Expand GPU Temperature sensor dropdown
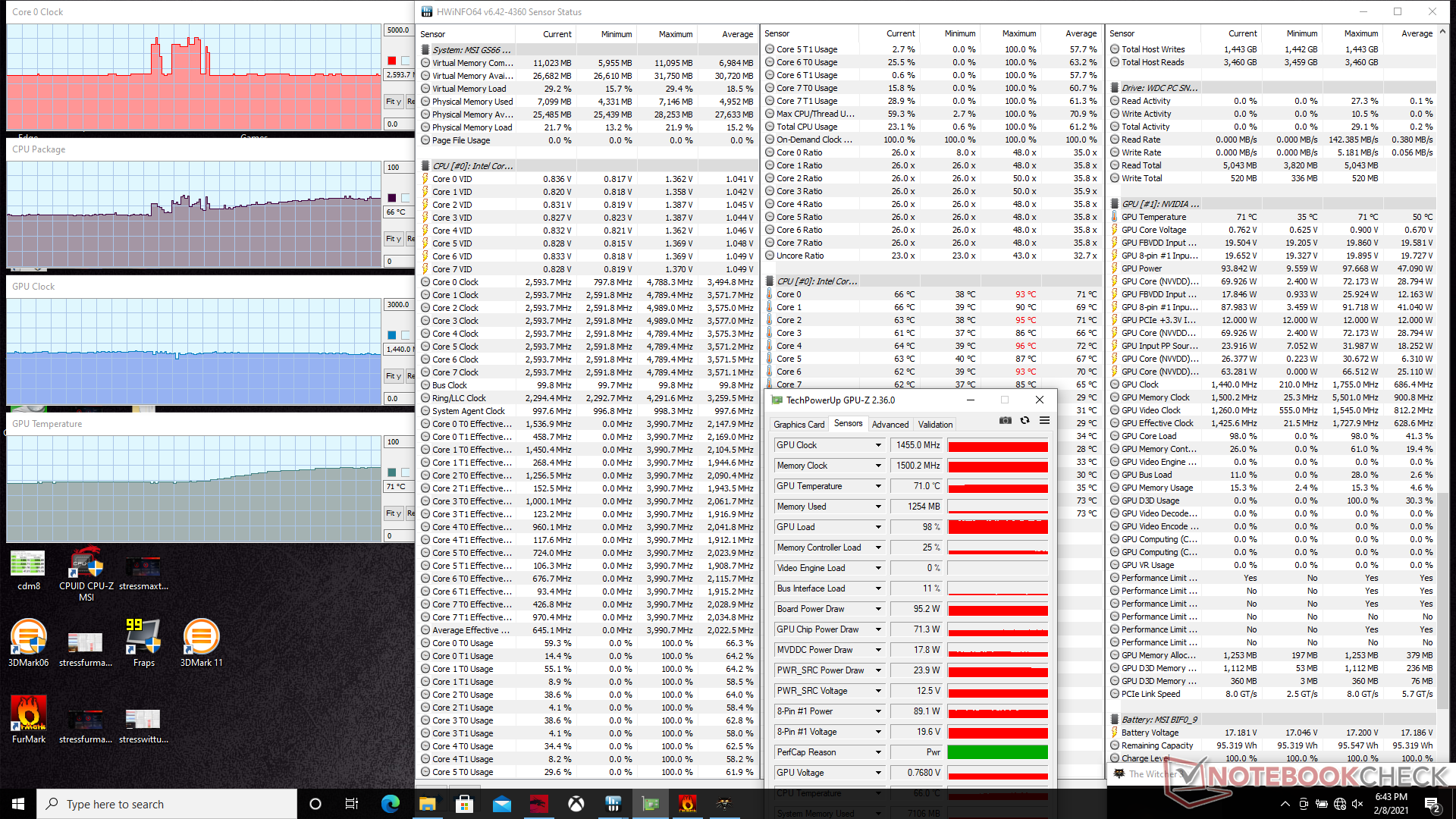Image resolution: width=1456 pixels, height=819 pixels. coord(878,486)
